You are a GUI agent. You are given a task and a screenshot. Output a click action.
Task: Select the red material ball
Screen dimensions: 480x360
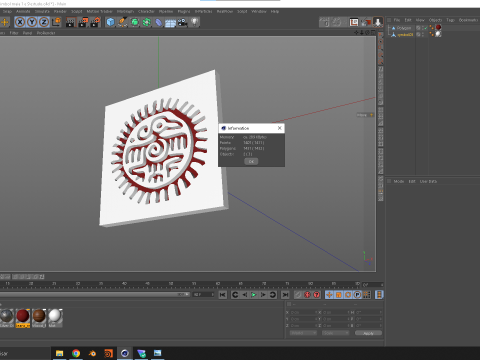tap(23, 316)
